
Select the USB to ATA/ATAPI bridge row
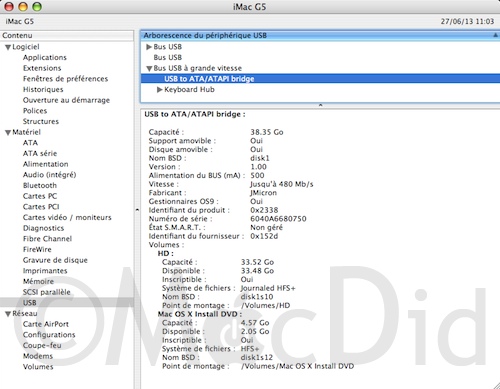coord(320,79)
